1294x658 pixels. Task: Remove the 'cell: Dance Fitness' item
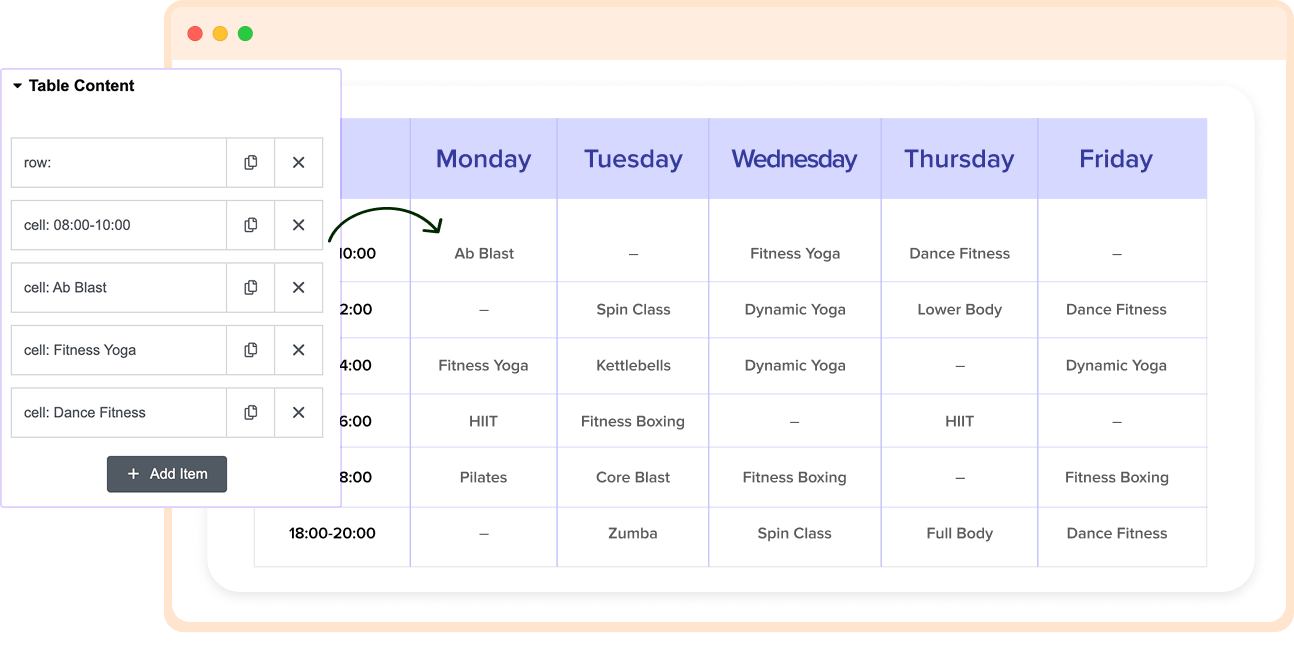(x=298, y=412)
